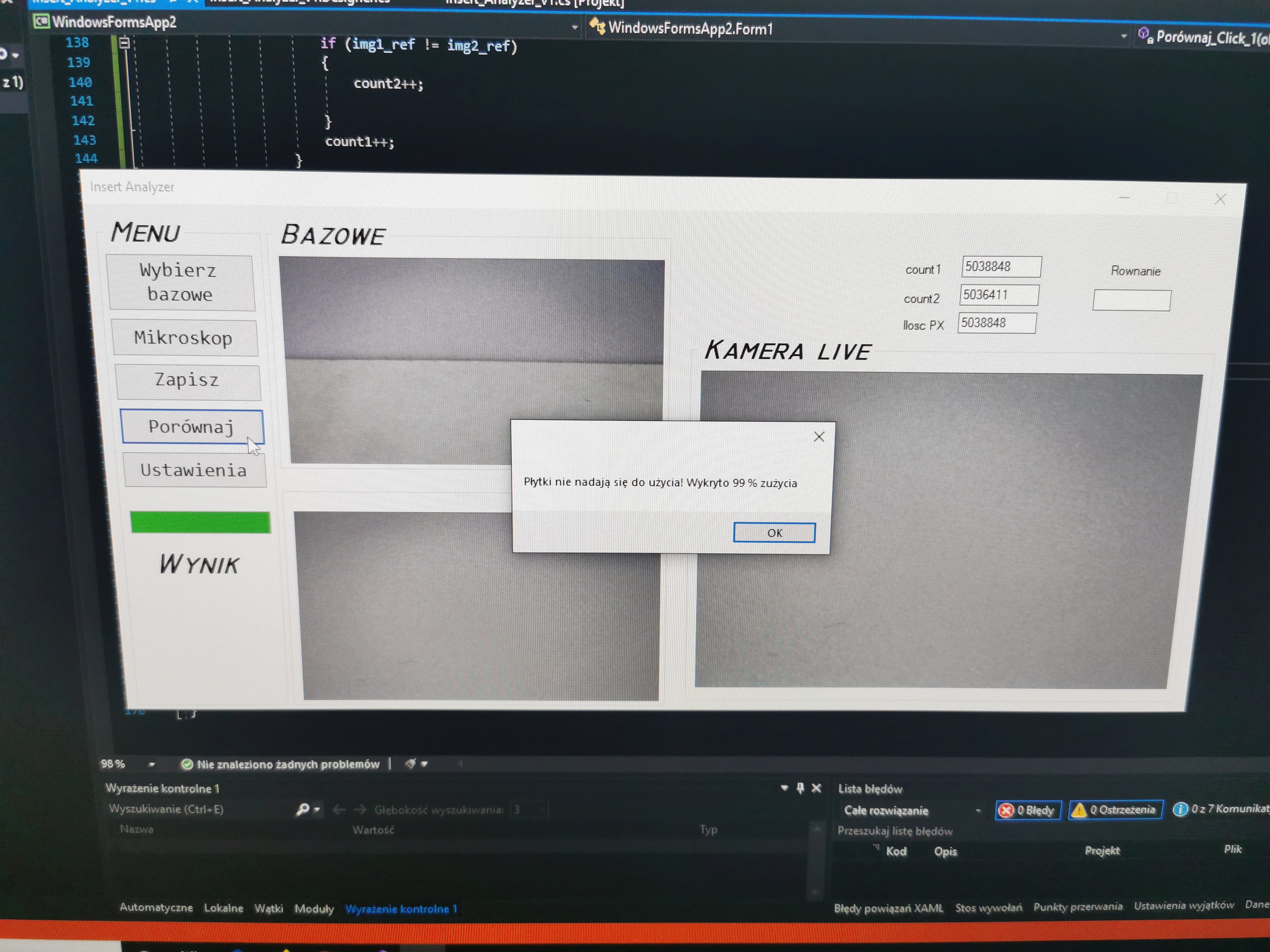Switch to the Lokalne tab
This screenshot has height=952, width=1270.
(x=224, y=908)
